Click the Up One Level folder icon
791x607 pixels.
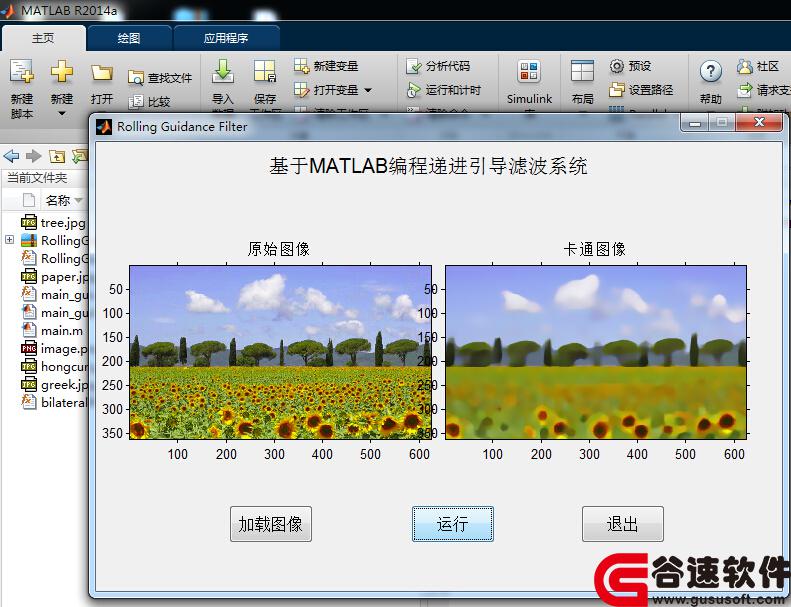coord(56,156)
